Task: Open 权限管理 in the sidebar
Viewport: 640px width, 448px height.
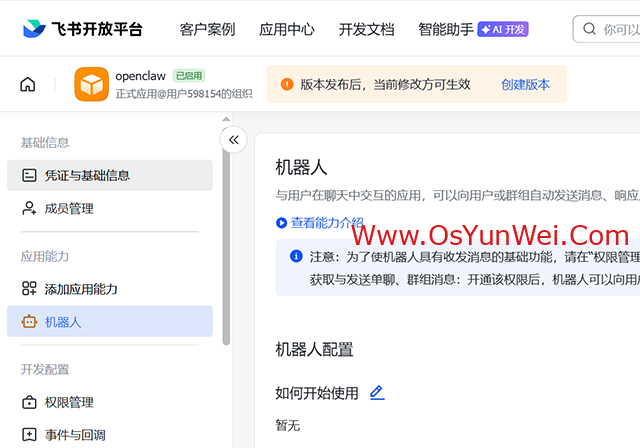Action: [x=69, y=402]
